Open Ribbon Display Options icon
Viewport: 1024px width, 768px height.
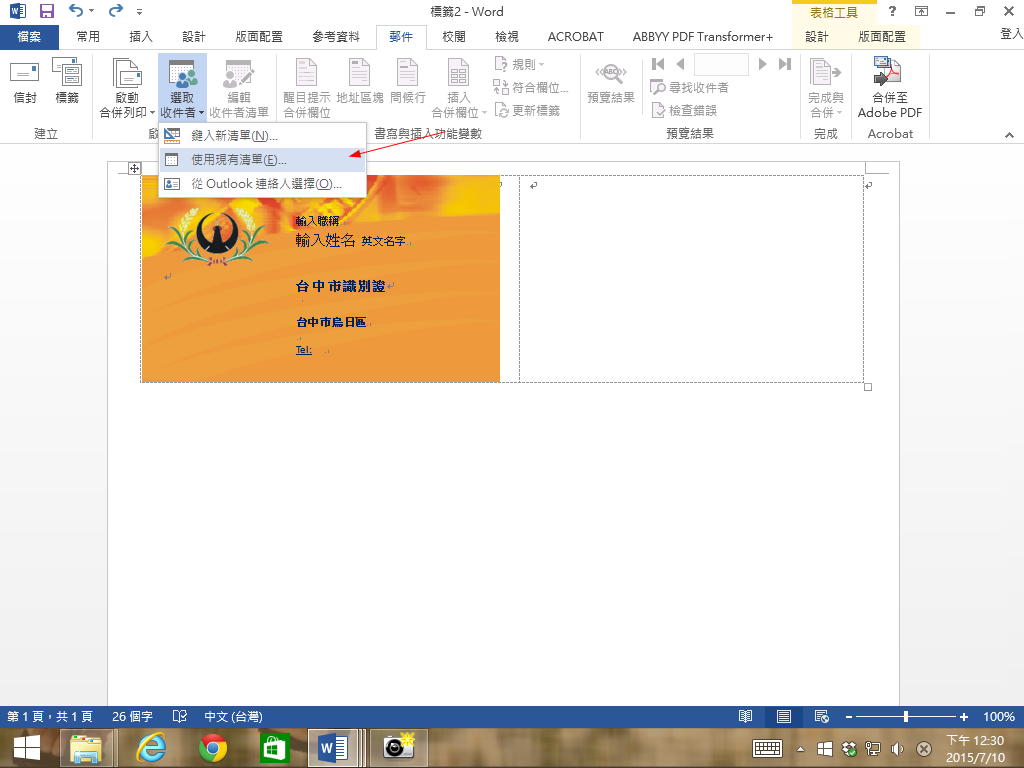921,11
